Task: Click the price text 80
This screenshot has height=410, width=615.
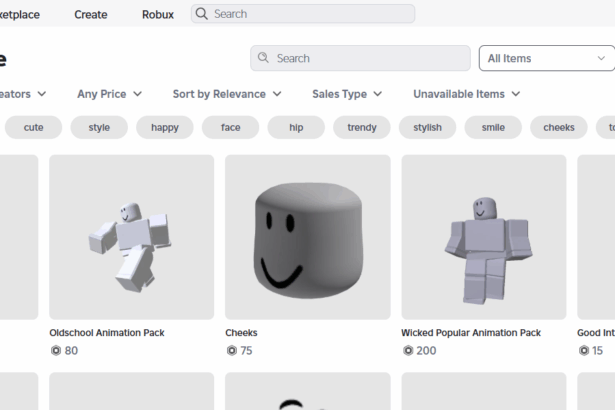Action: (71, 350)
